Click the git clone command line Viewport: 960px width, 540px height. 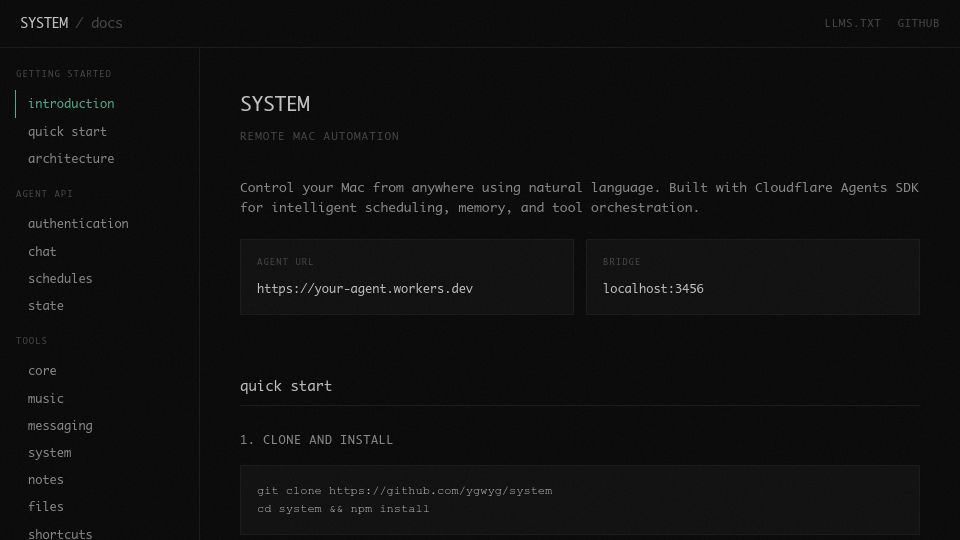pyautogui.click(x=405, y=490)
